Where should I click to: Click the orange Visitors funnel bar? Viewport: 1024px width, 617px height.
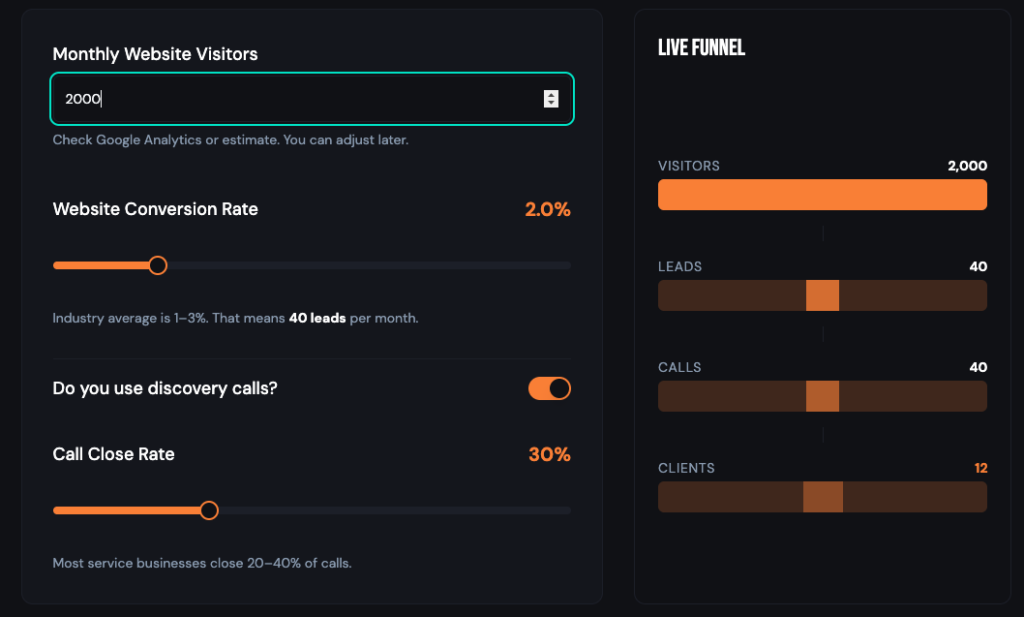click(x=822, y=195)
